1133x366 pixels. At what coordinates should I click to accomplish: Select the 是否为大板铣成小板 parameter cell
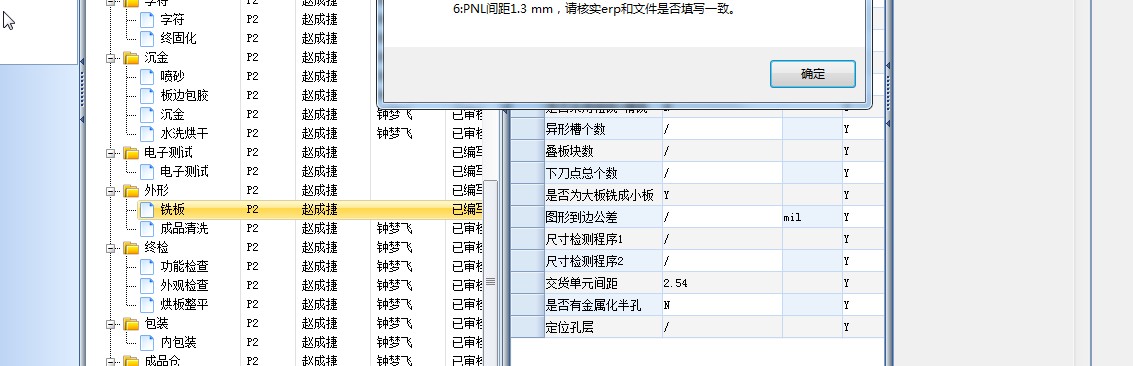coord(603,195)
